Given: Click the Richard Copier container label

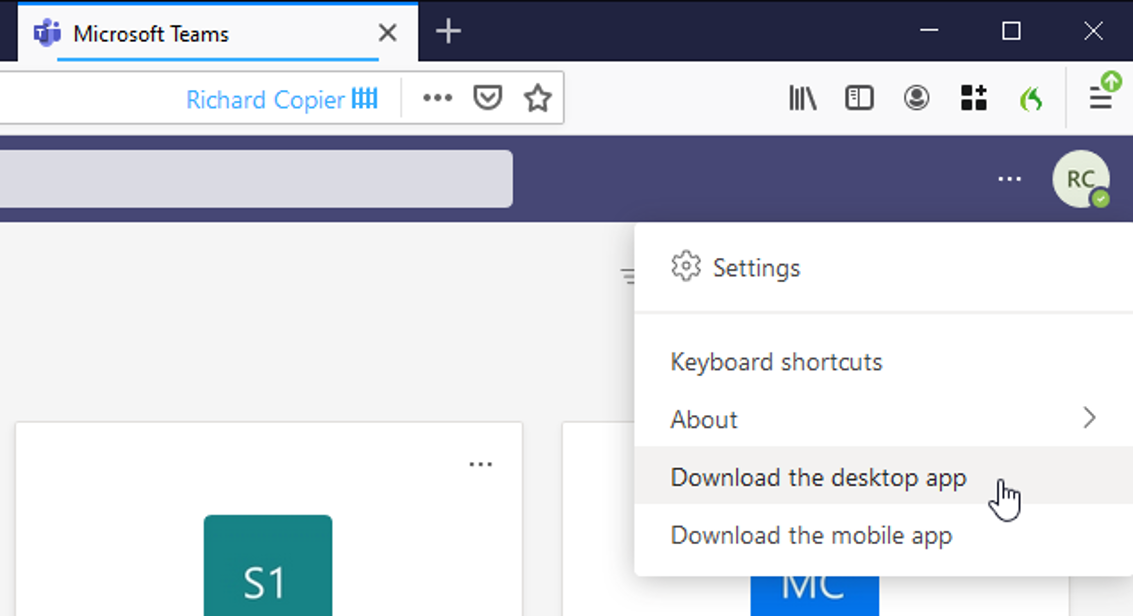Looking at the screenshot, I should click(281, 99).
